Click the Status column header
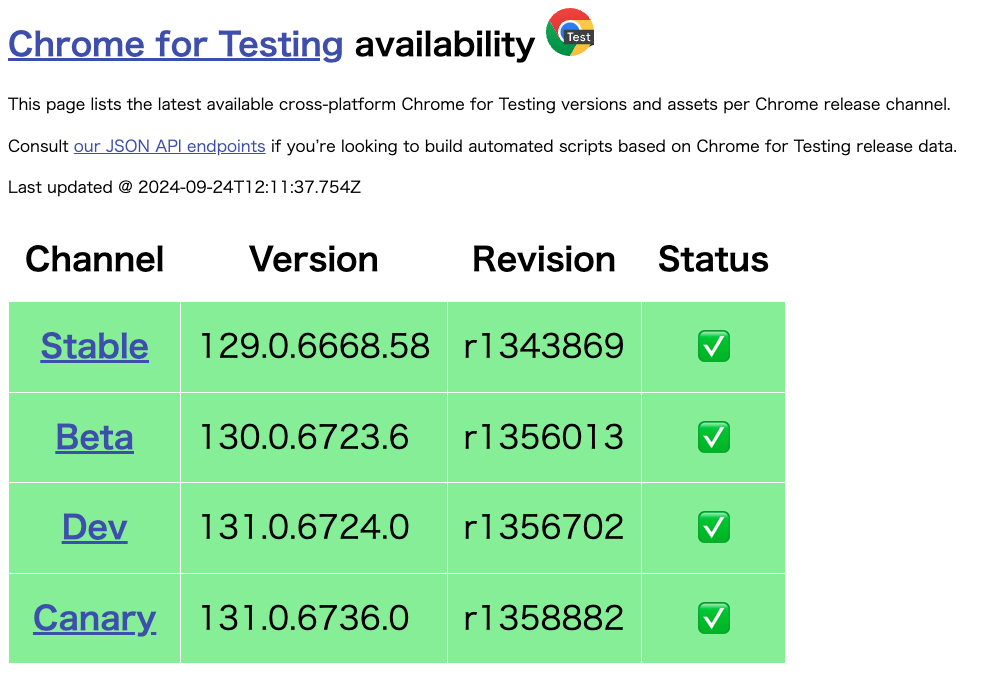 click(x=712, y=259)
